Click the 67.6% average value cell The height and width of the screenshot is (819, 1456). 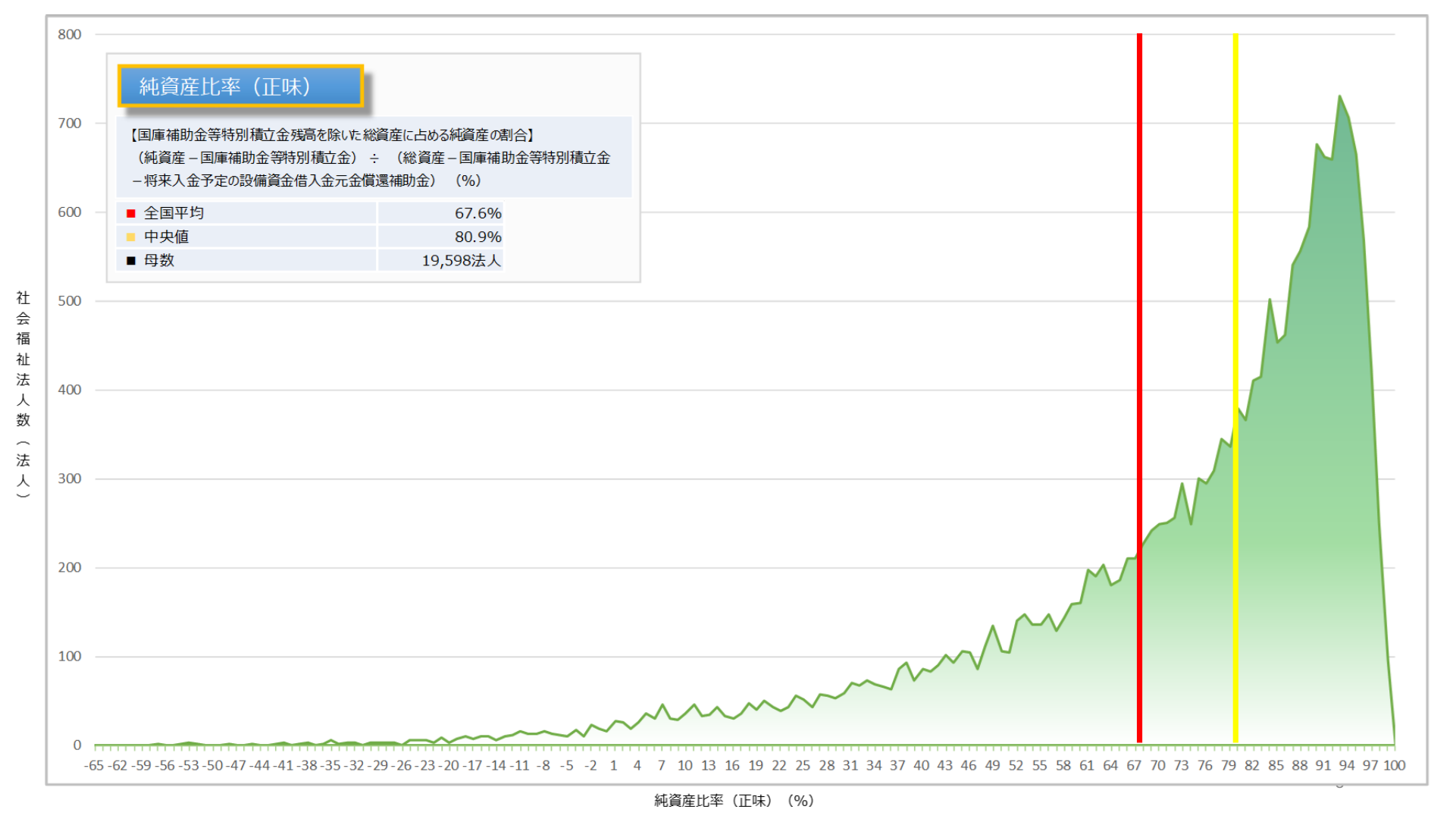(x=478, y=214)
